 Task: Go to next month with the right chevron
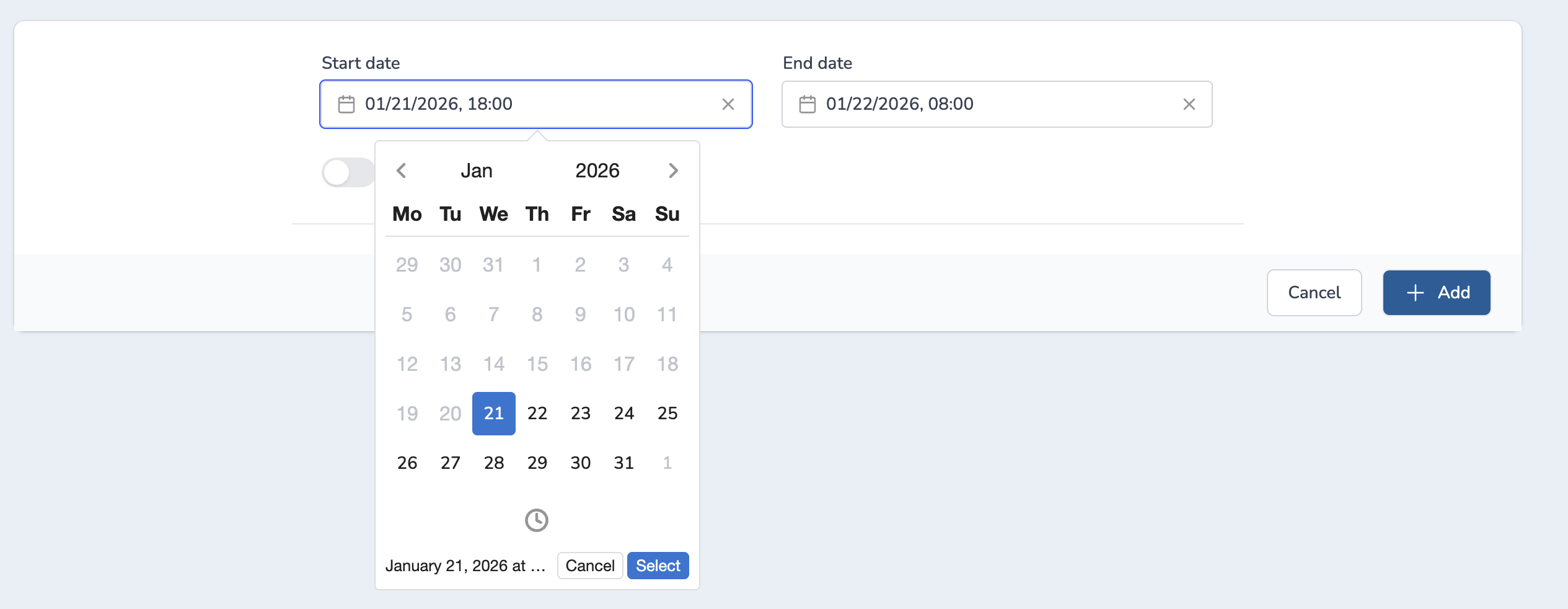tap(673, 171)
